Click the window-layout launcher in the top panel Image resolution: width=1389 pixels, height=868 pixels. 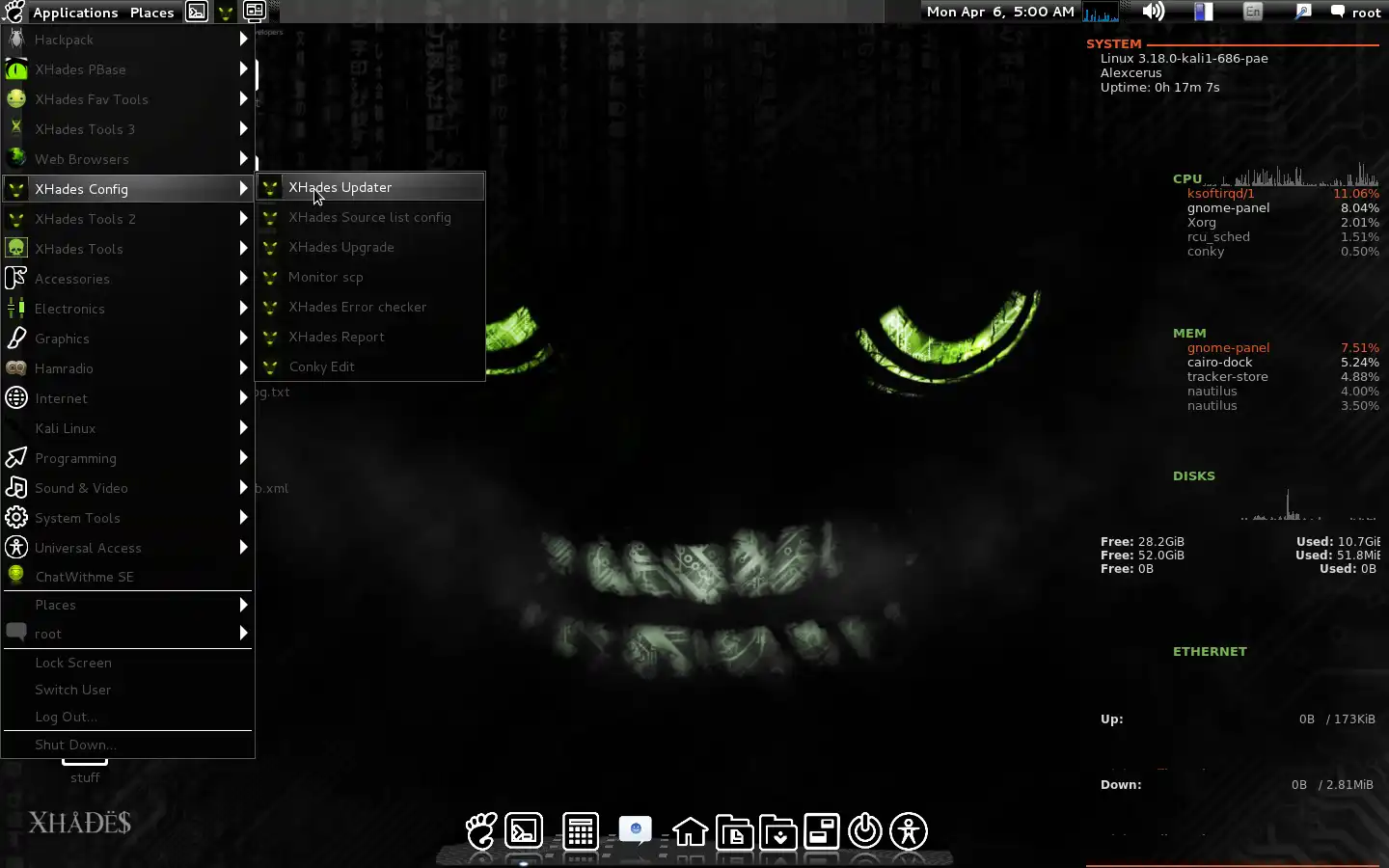pos(255,12)
